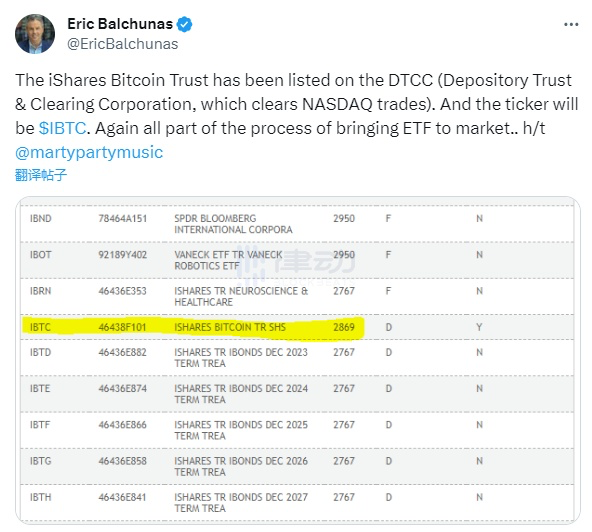This screenshot has width=592, height=532.
Task: Click the Y flag in IBTC row
Action: pyautogui.click(x=479, y=327)
